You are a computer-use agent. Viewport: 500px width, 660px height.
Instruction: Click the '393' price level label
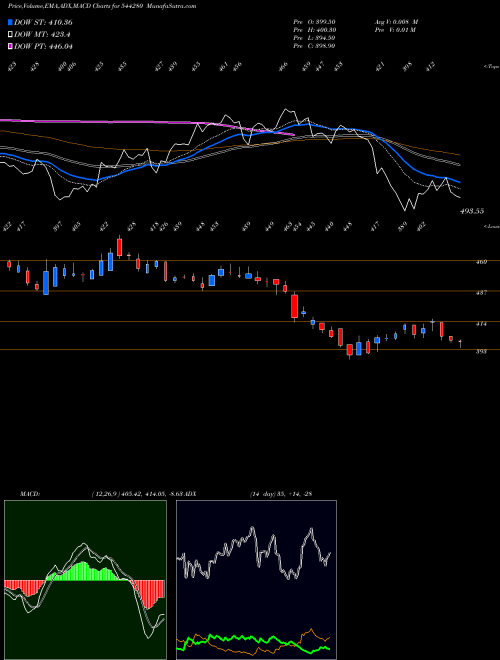[481, 351]
